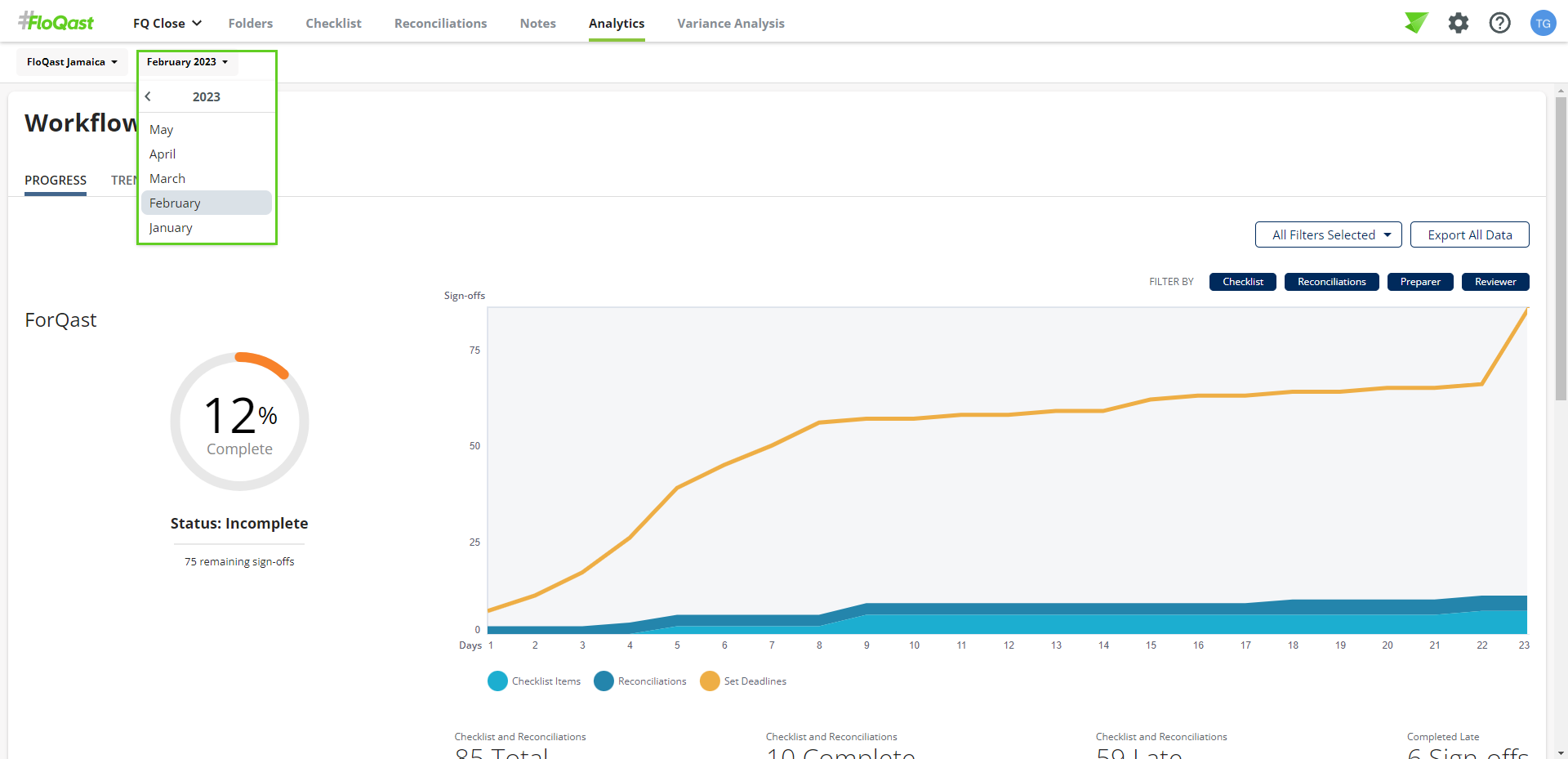This screenshot has width=1568, height=759.
Task: Select January in the month list
Action: (x=207, y=227)
